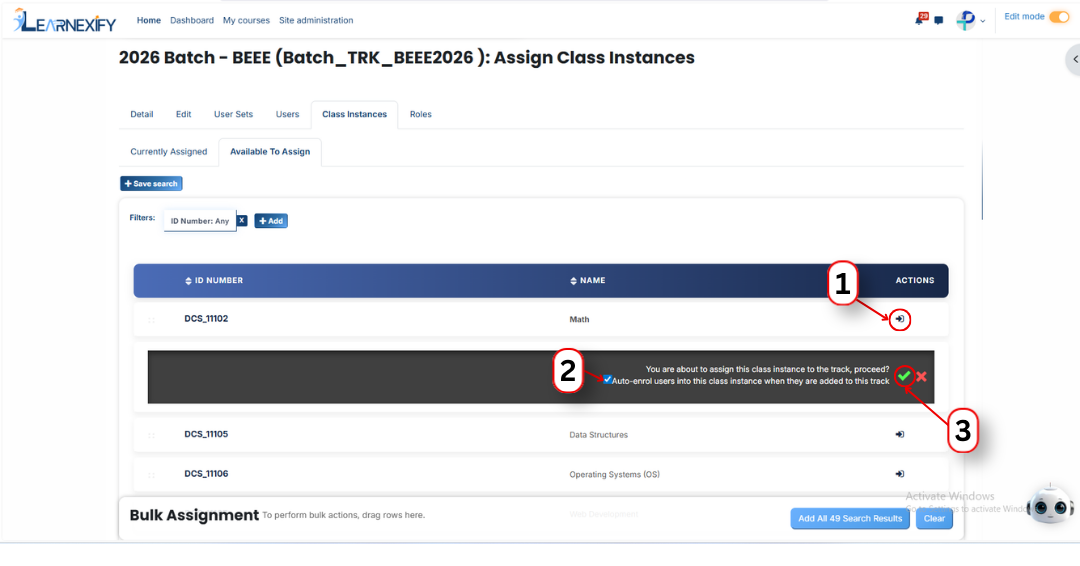This screenshot has width=1080, height=566.
Task: Click the Math class name
Action: click(579, 319)
